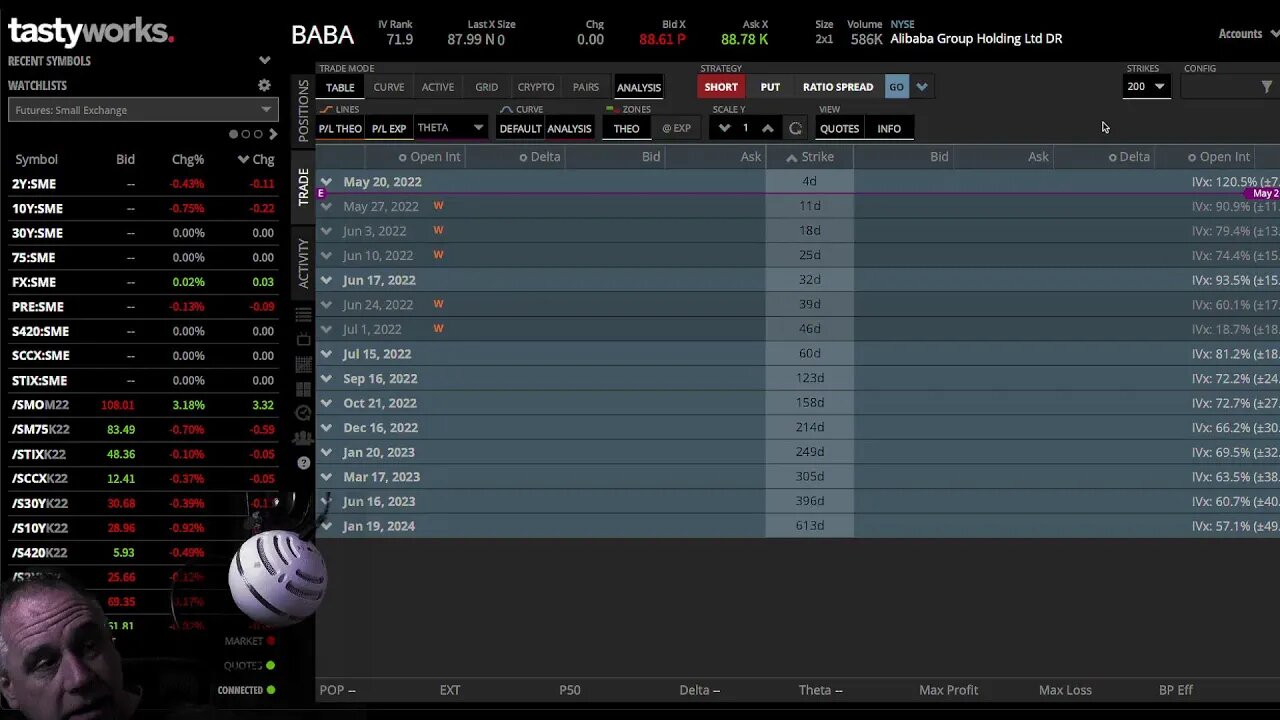
Task: Expand May 20, 2022 expiration
Action: click(326, 182)
